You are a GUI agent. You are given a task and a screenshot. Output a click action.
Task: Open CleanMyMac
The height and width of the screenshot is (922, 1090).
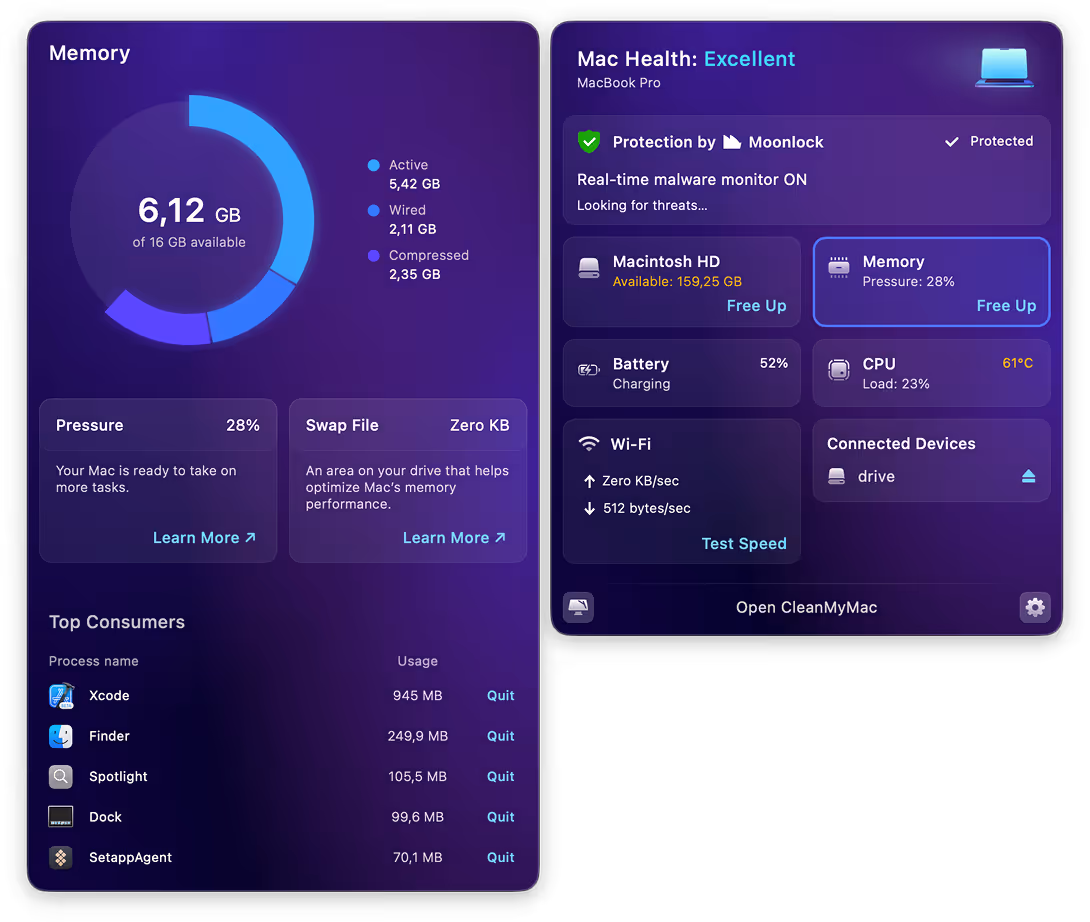[806, 607]
